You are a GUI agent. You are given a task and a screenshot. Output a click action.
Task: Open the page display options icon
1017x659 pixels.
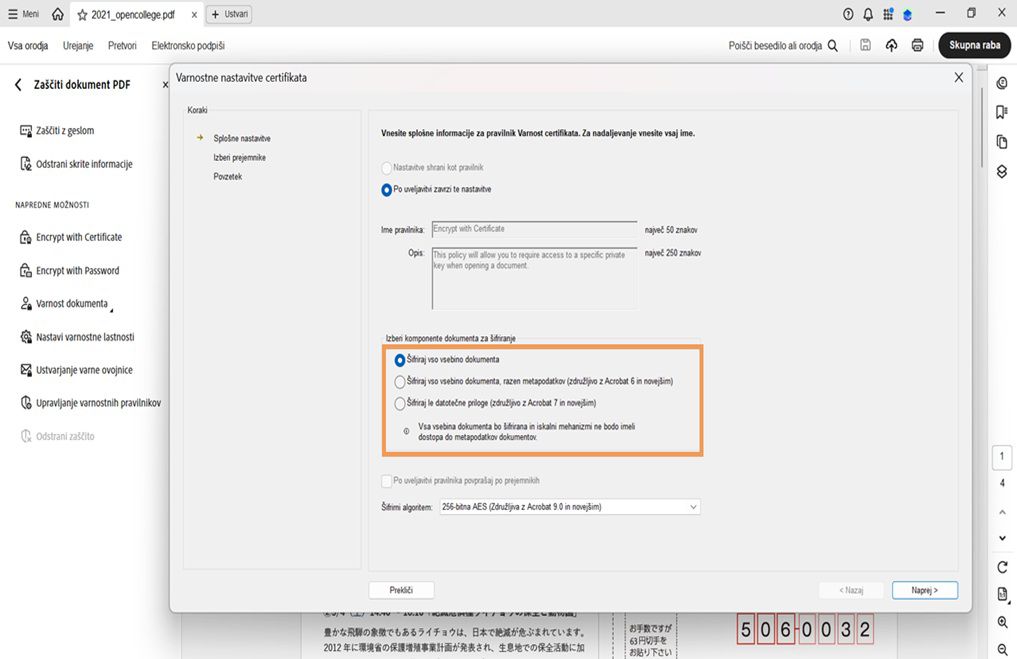pyautogui.click(x=1002, y=594)
